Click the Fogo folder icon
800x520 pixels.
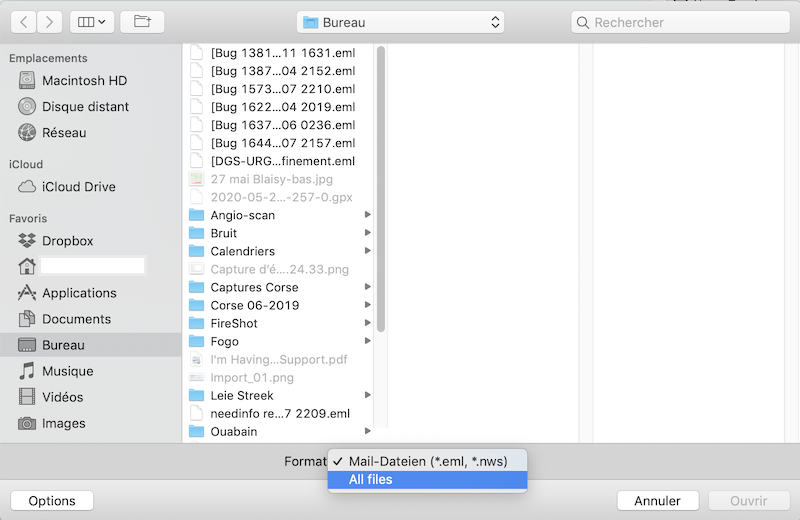pos(196,341)
